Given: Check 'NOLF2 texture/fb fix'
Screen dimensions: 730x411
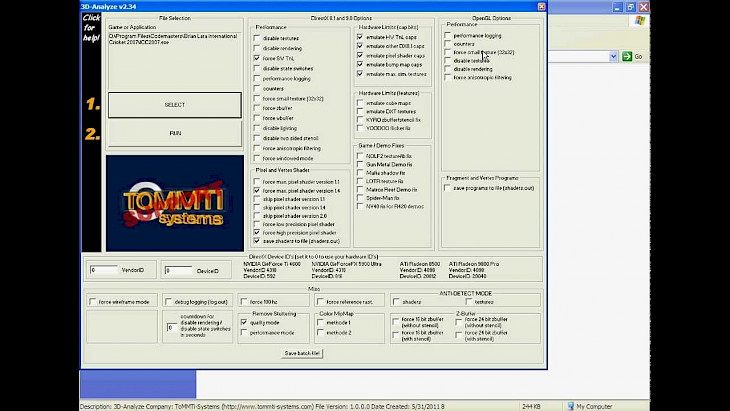Looking at the screenshot, I should (360, 156).
